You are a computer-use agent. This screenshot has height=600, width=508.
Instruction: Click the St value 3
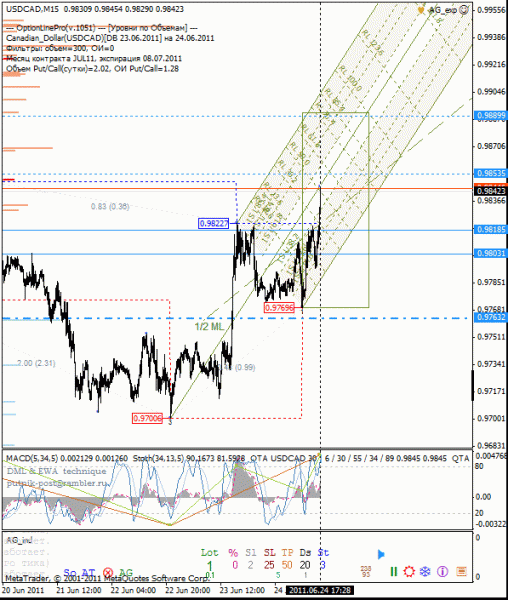tap(323, 565)
